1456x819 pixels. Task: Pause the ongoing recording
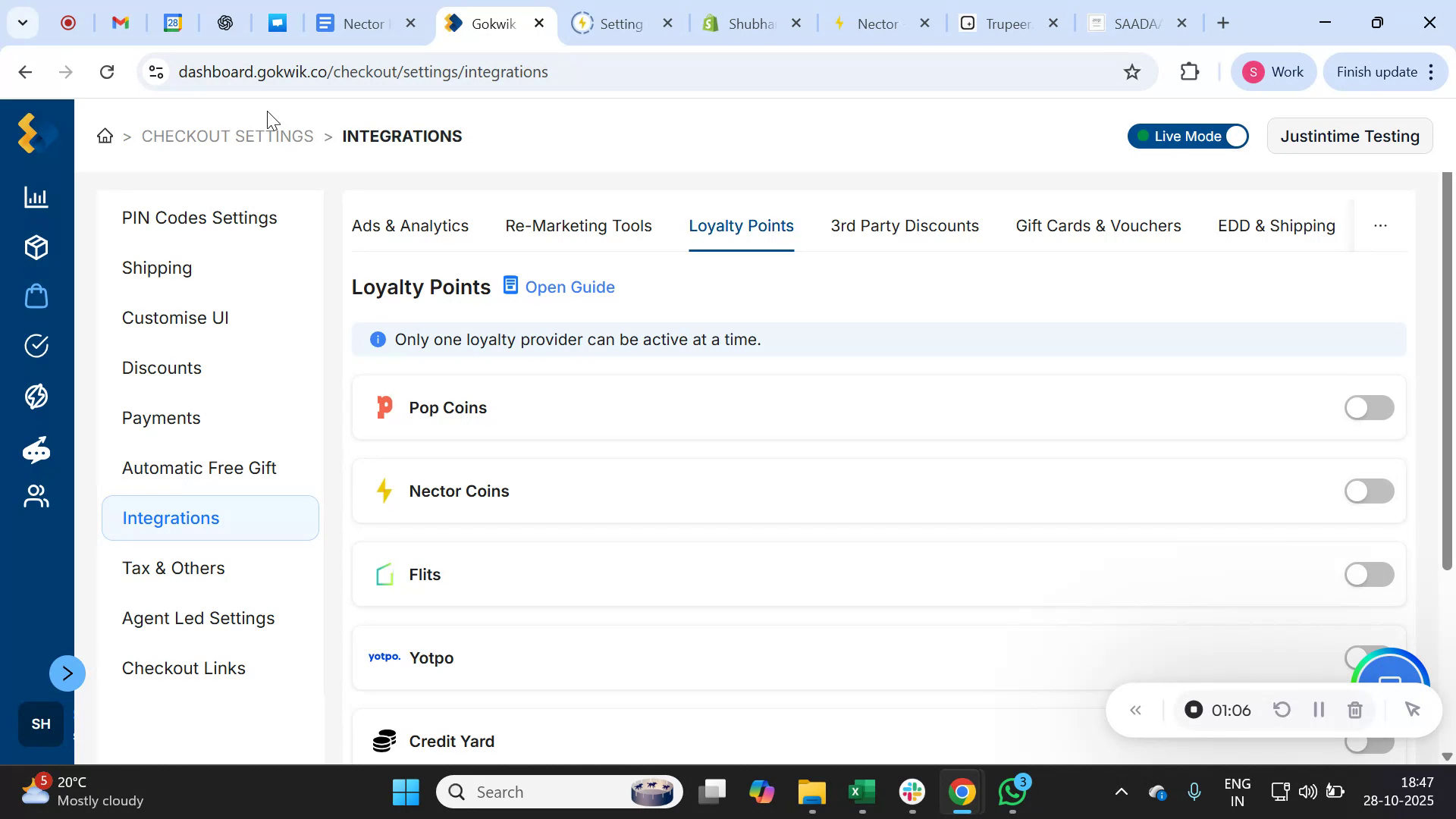click(x=1318, y=710)
